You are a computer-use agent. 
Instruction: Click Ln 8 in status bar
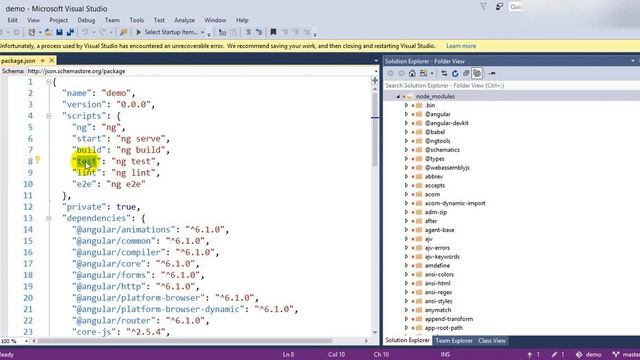pos(288,355)
